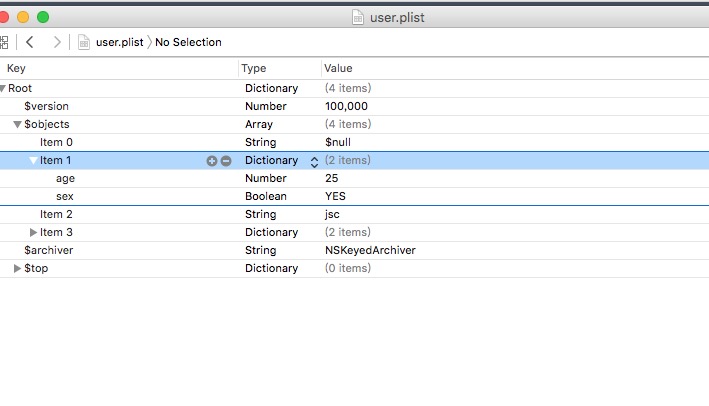Click the age value 25

(332, 178)
